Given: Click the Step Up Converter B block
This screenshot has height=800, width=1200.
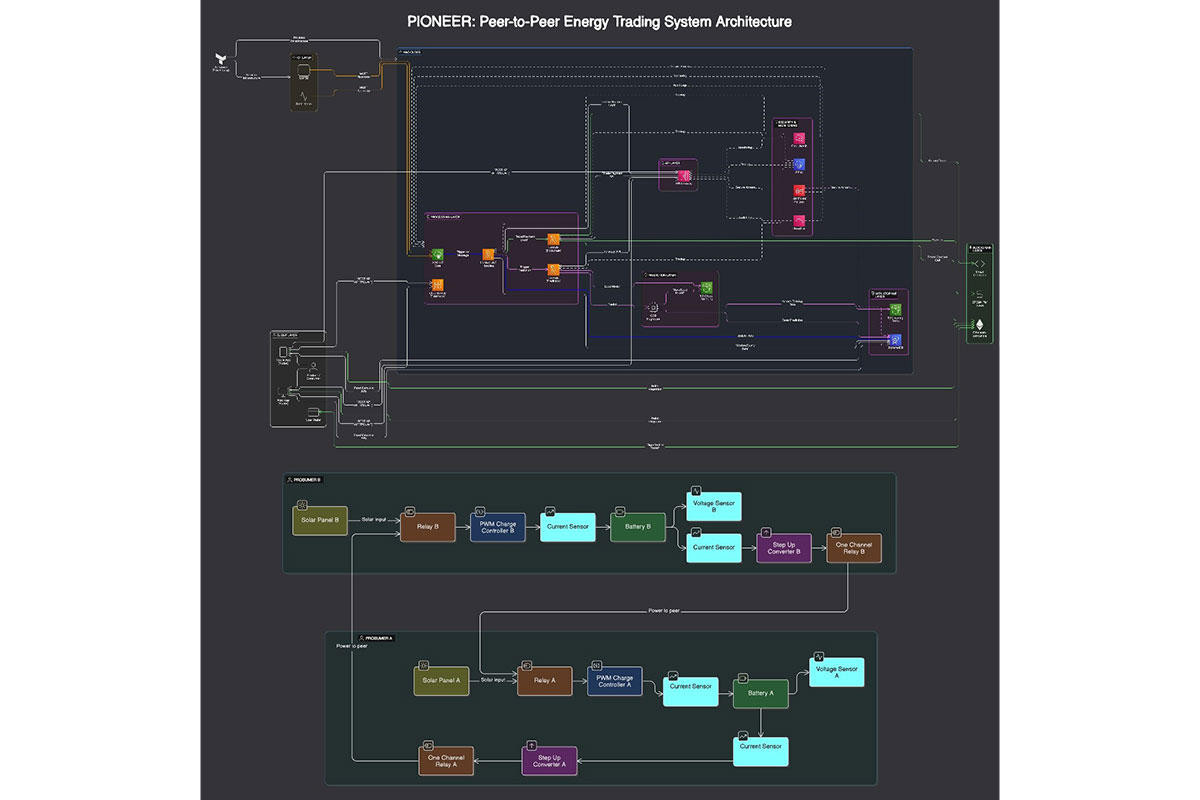Looking at the screenshot, I should coord(784,548).
